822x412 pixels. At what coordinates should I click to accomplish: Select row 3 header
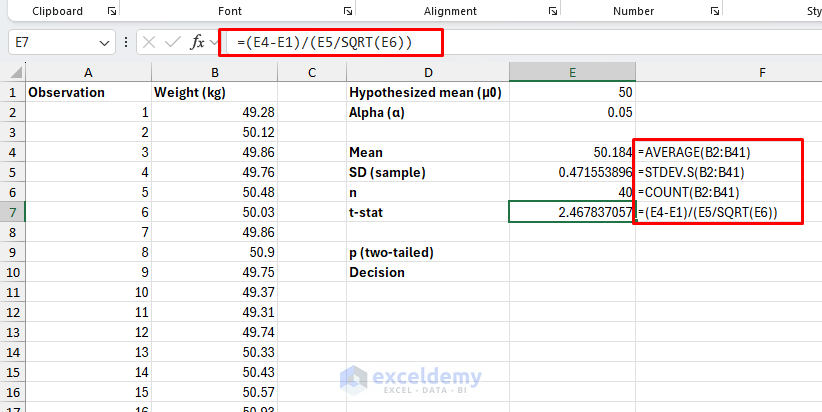coord(13,133)
